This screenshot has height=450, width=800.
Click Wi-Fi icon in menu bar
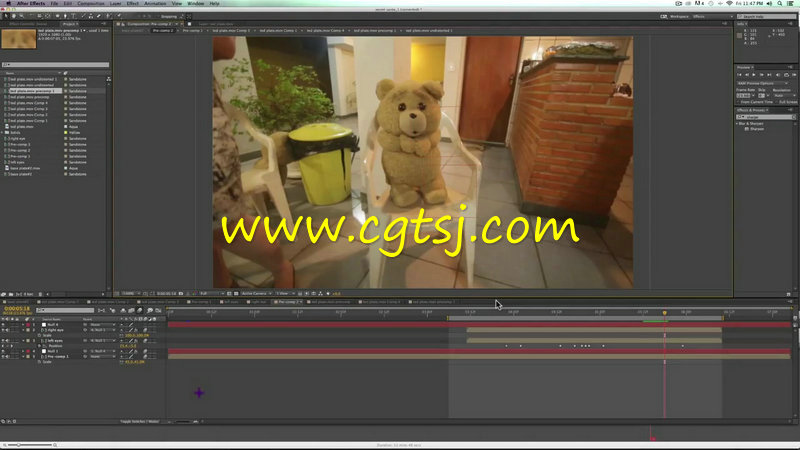click(x=730, y=4)
